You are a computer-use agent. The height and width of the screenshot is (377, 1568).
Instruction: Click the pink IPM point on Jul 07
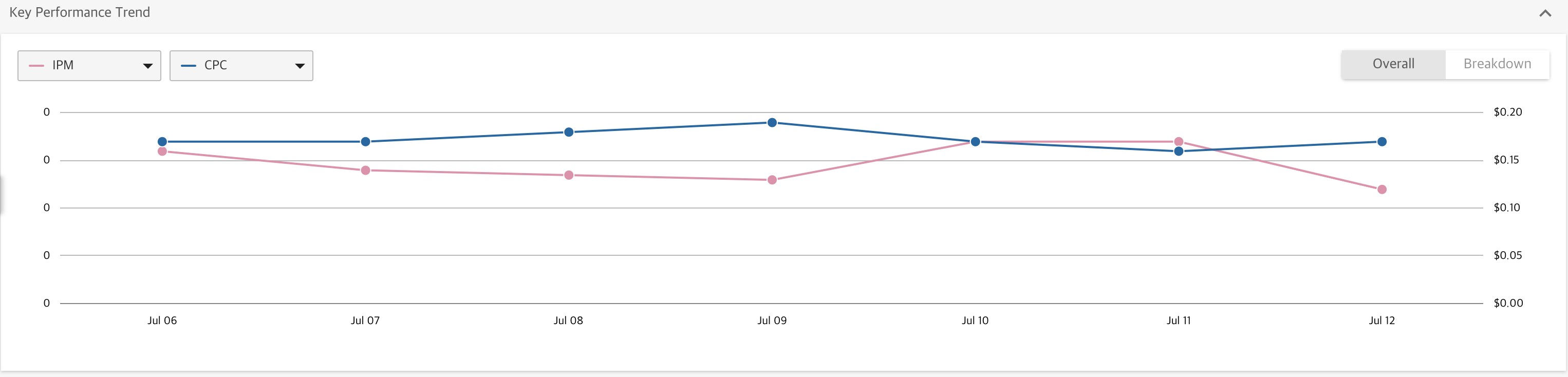pyautogui.click(x=365, y=170)
